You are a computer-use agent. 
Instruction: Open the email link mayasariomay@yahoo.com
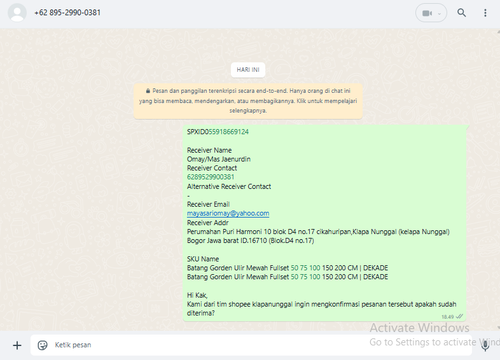(x=228, y=213)
